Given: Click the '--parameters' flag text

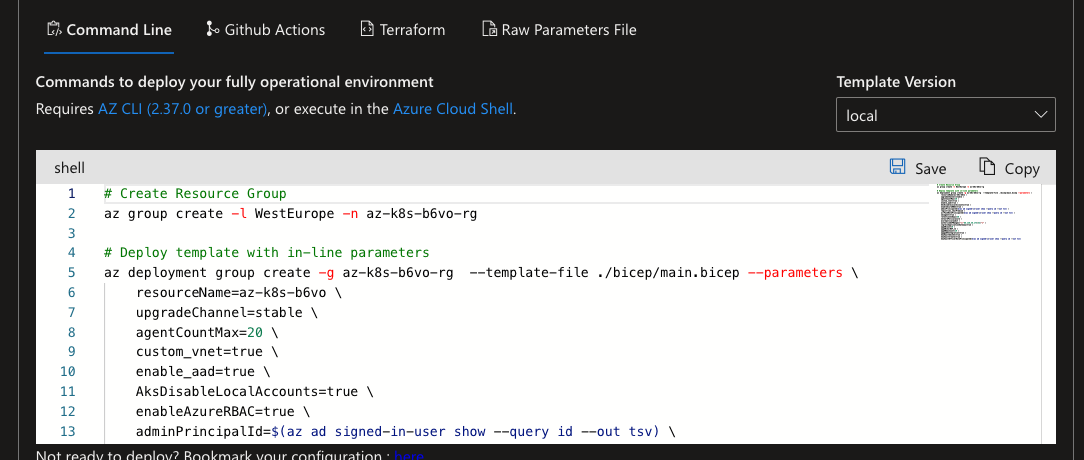Looking at the screenshot, I should [x=795, y=273].
